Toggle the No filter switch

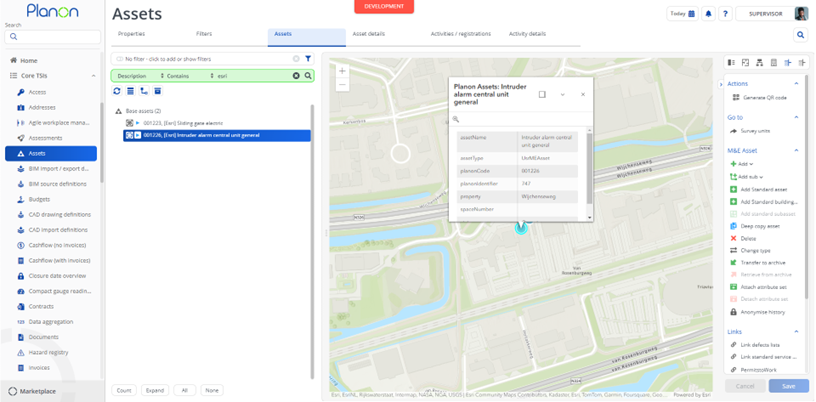[120, 59]
